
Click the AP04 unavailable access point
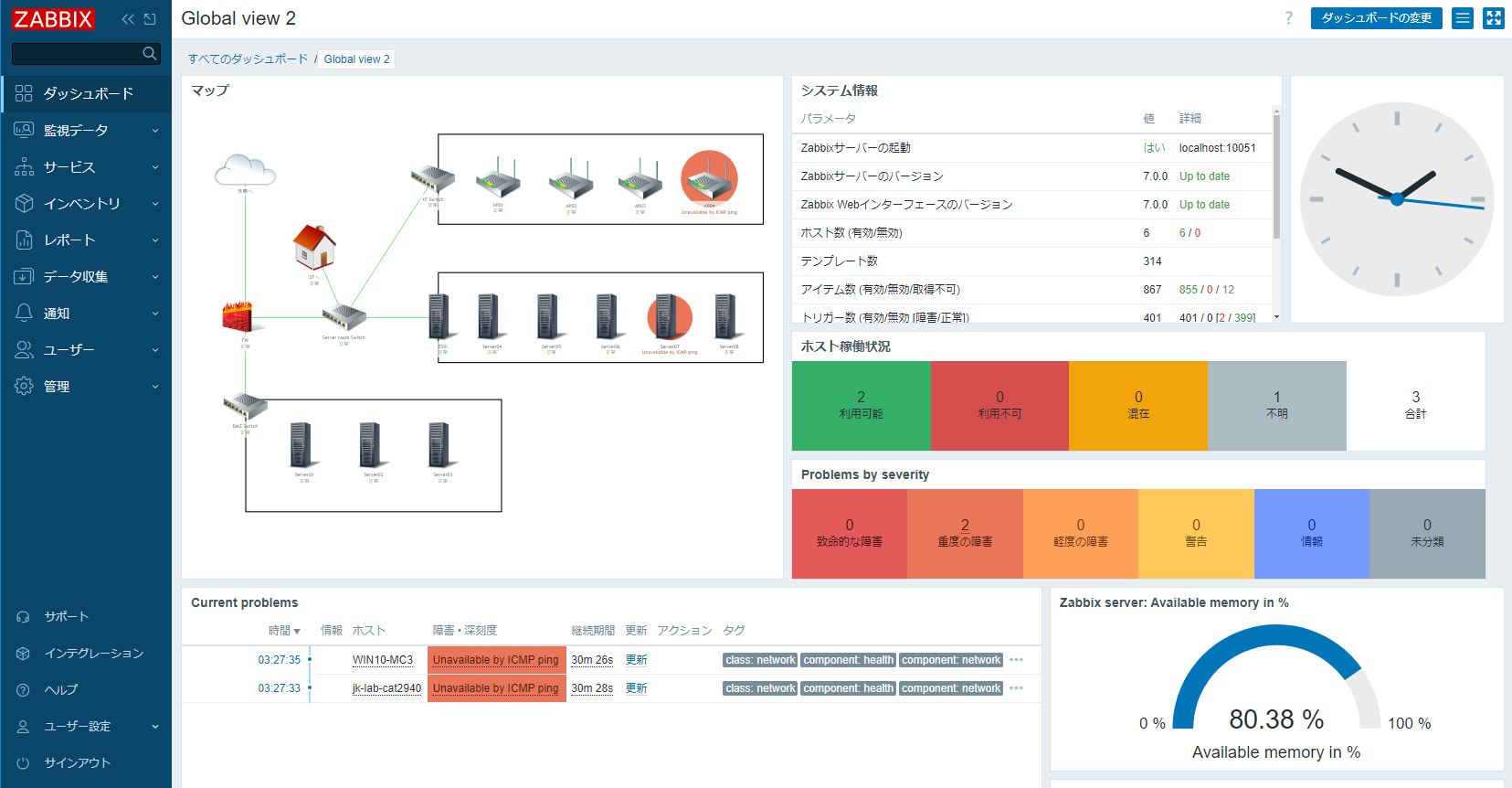point(710,176)
